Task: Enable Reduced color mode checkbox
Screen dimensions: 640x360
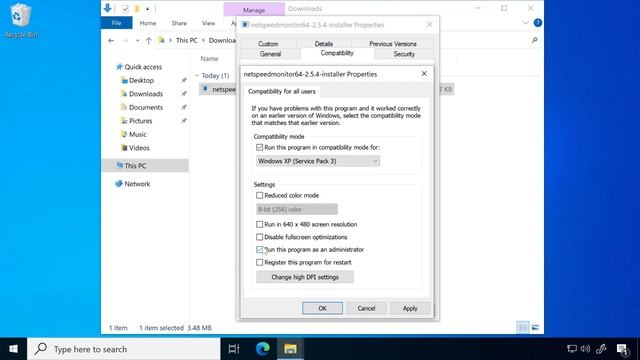Action: pyautogui.click(x=260, y=196)
